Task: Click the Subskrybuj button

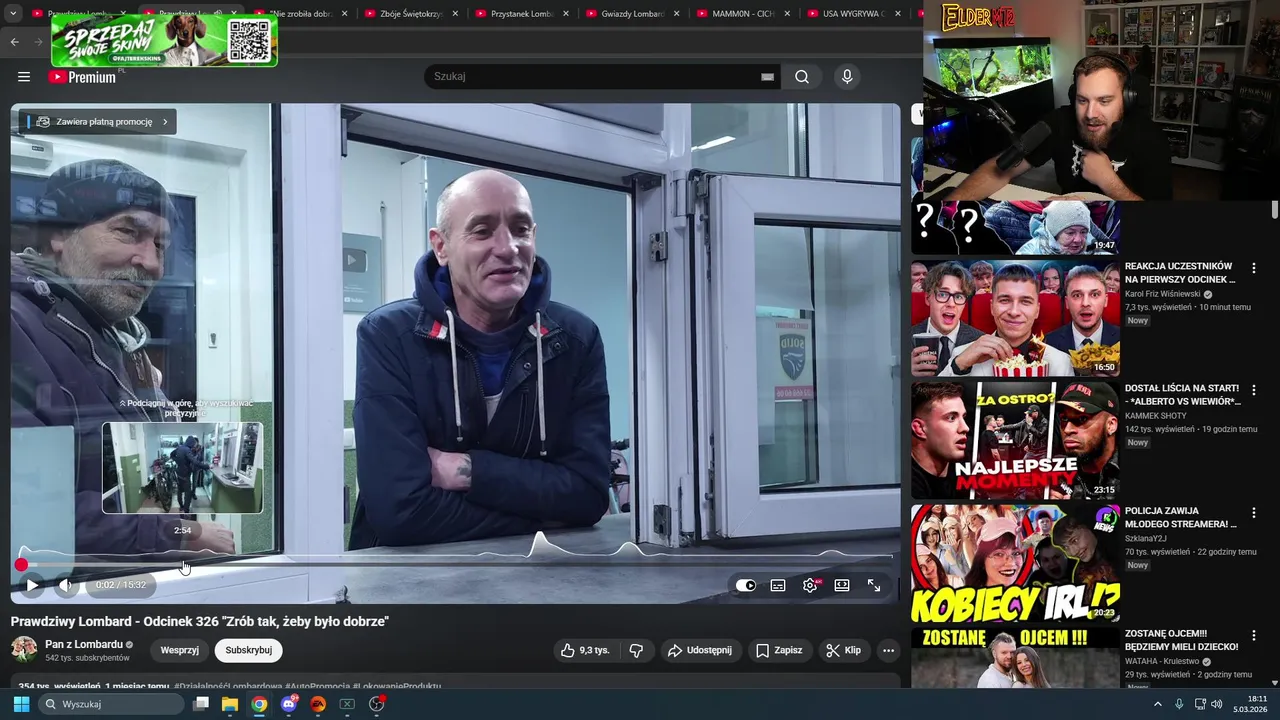Action: click(249, 650)
